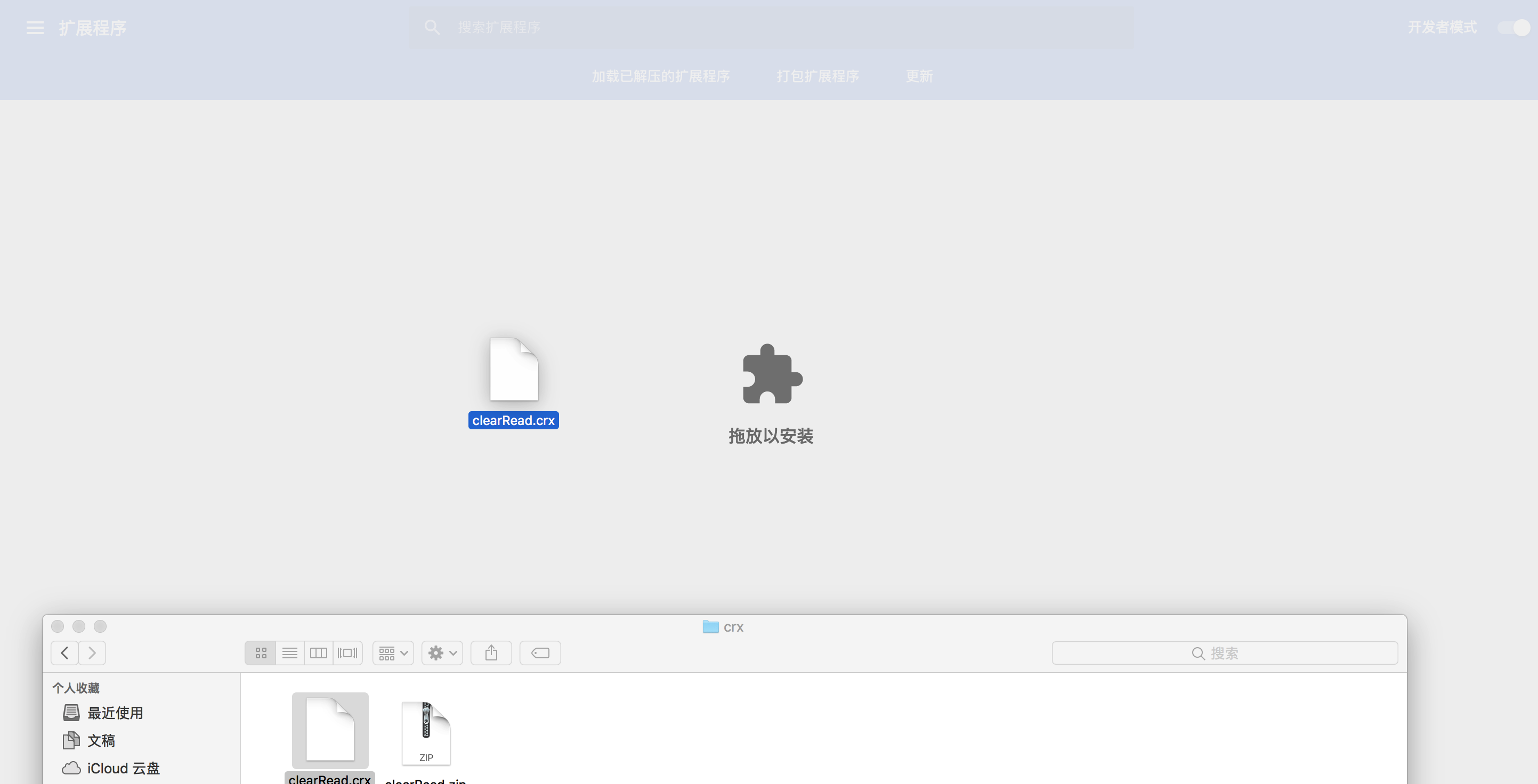Image resolution: width=1538 pixels, height=784 pixels.
Task: Select 最近使用 in the Finder sidebar
Action: point(115,713)
